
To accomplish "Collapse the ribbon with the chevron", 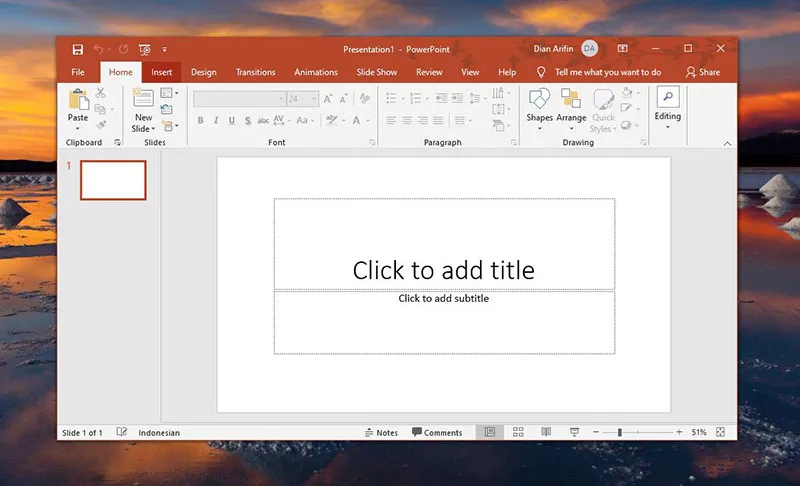I will (x=727, y=144).
